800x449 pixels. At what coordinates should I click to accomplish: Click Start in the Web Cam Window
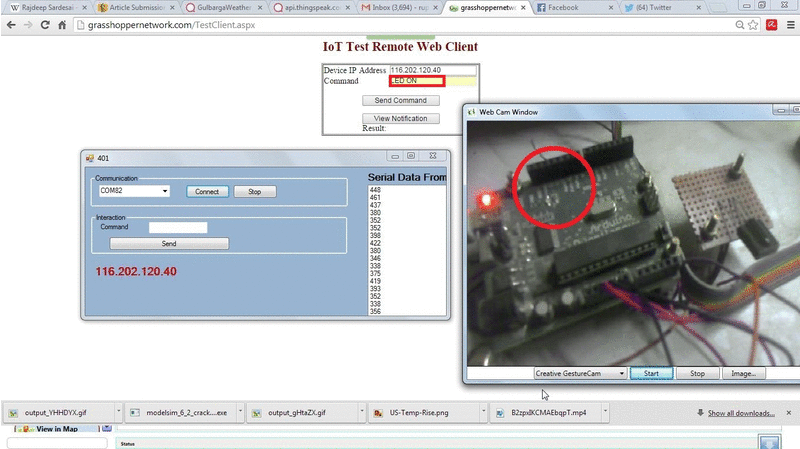pos(650,373)
